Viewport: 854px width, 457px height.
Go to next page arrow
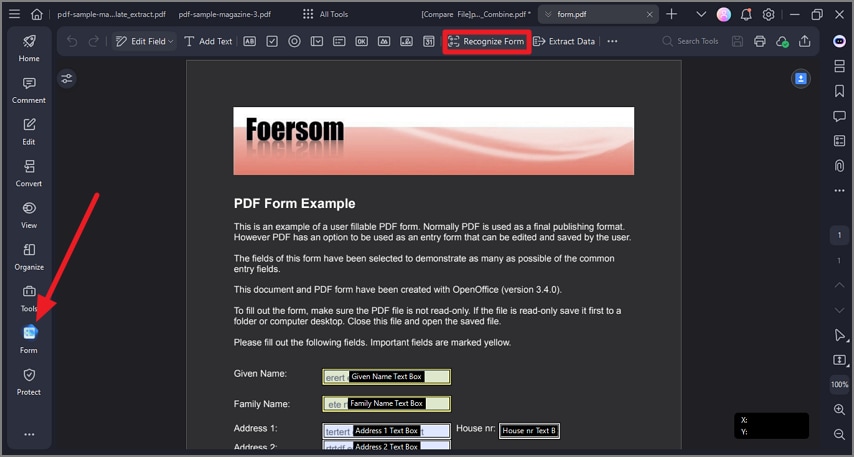(x=839, y=310)
